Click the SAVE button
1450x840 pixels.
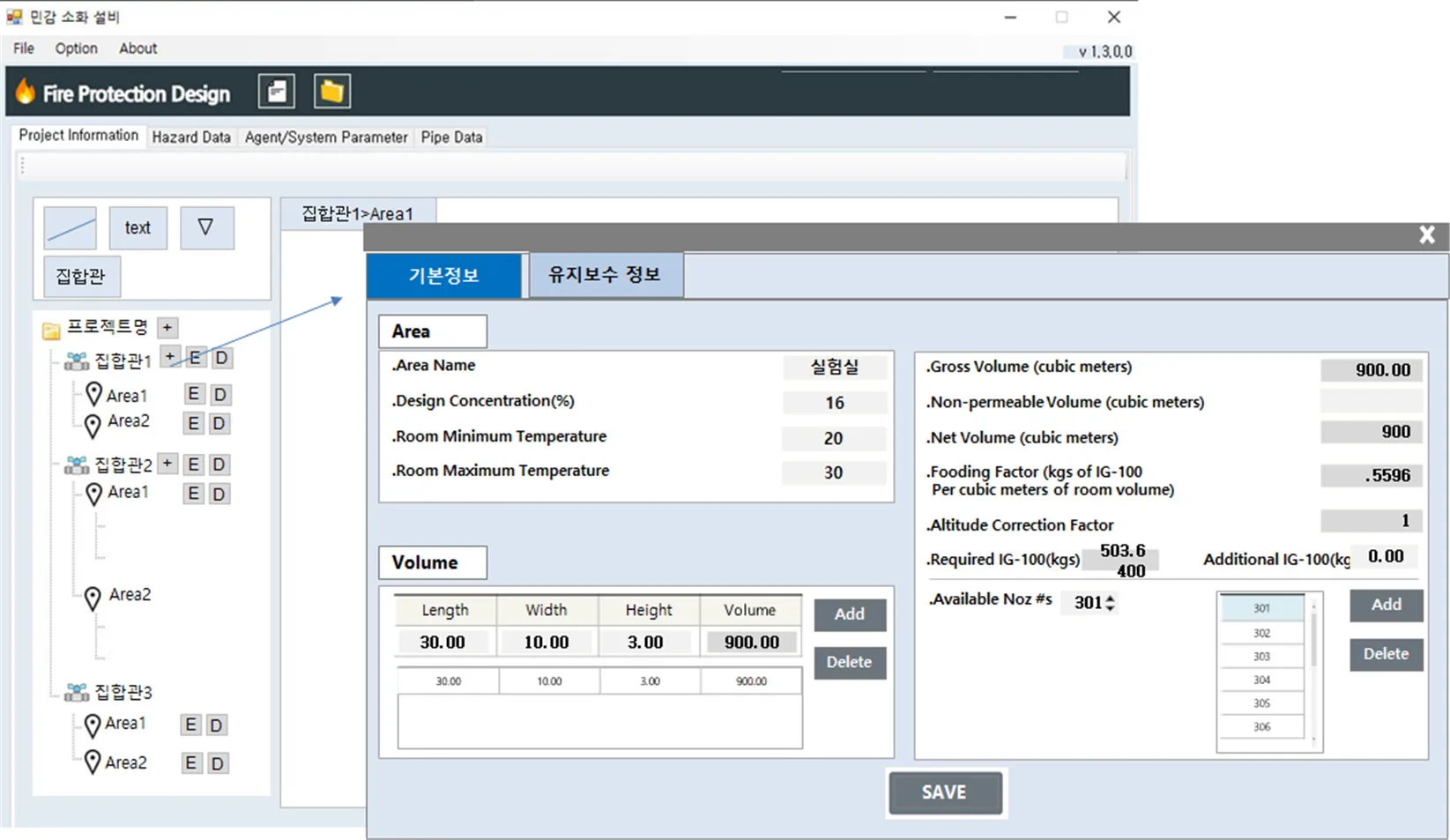pos(945,792)
